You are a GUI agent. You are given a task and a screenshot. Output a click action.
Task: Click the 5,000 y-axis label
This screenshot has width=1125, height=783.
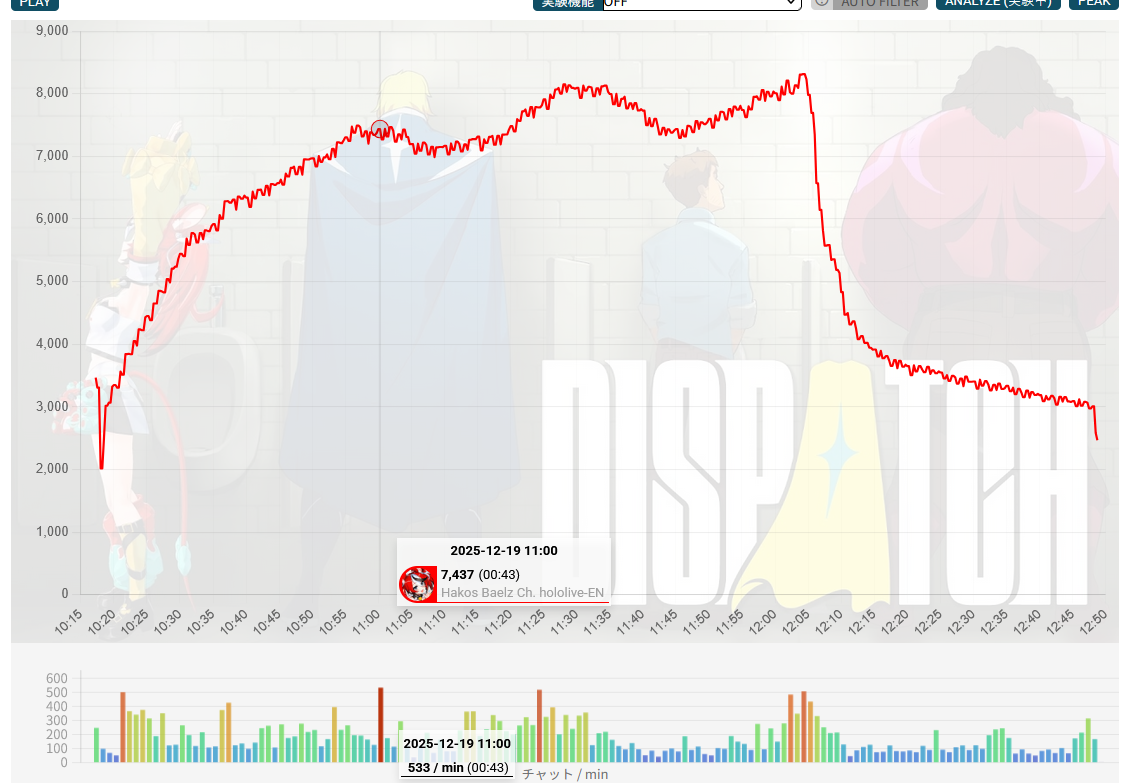(x=52, y=281)
